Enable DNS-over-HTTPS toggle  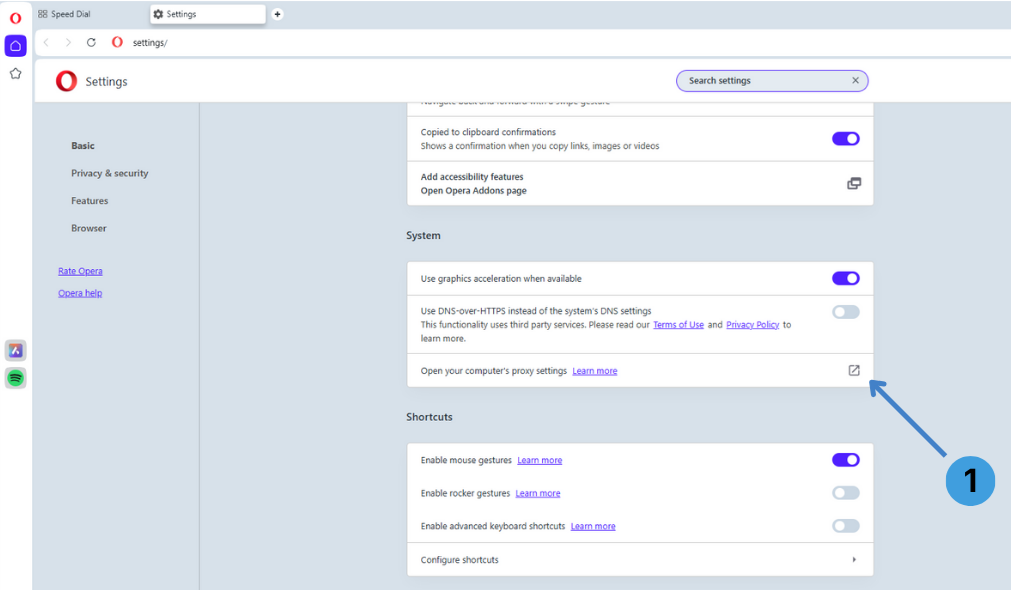tap(845, 312)
